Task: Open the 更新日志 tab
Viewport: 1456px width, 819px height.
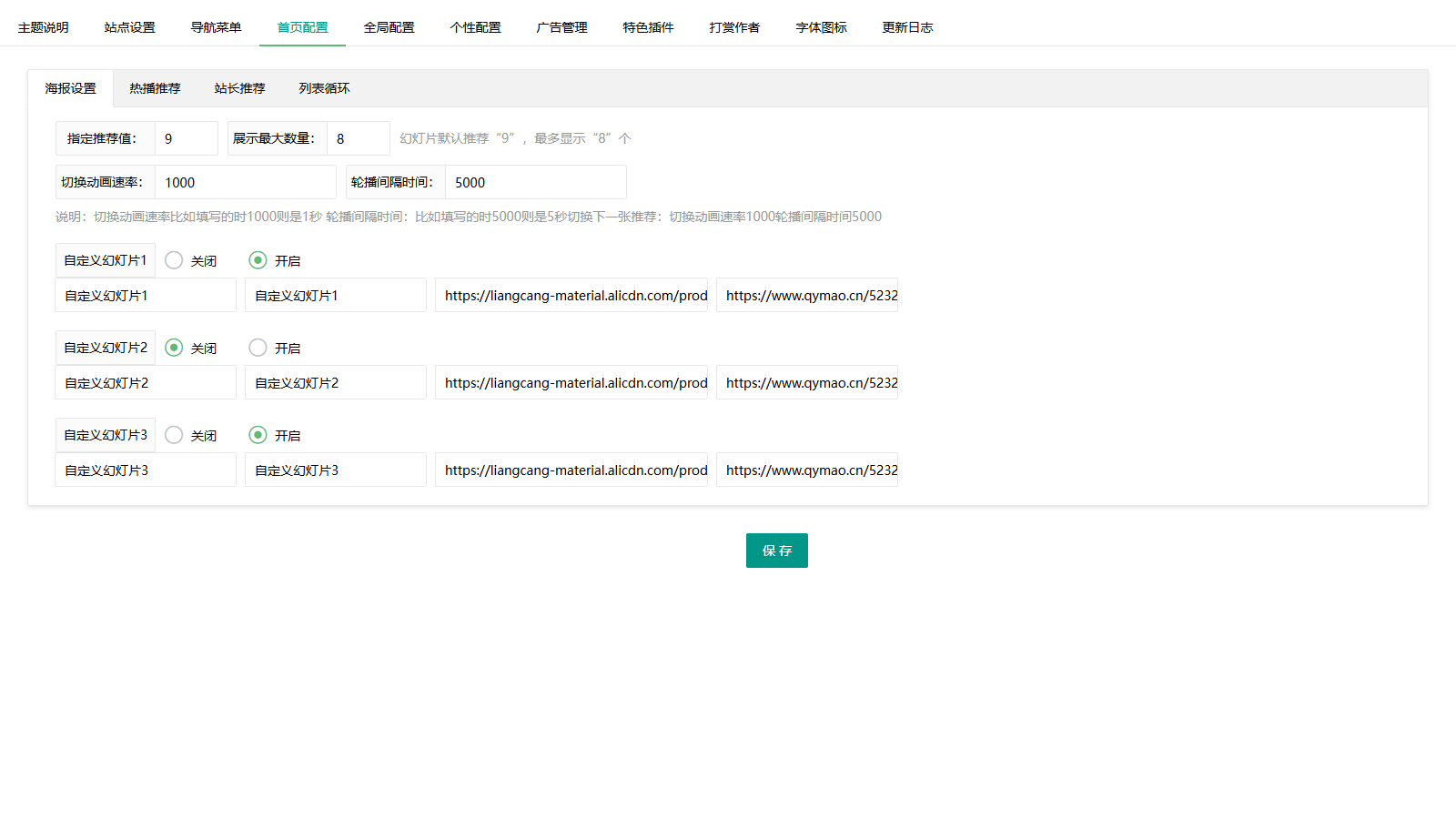Action: (907, 27)
